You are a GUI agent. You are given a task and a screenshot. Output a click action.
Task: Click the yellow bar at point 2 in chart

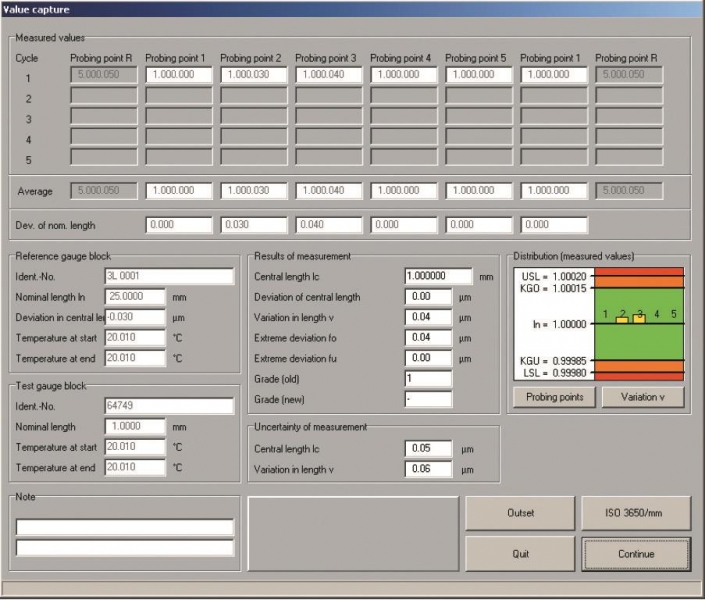[622, 320]
